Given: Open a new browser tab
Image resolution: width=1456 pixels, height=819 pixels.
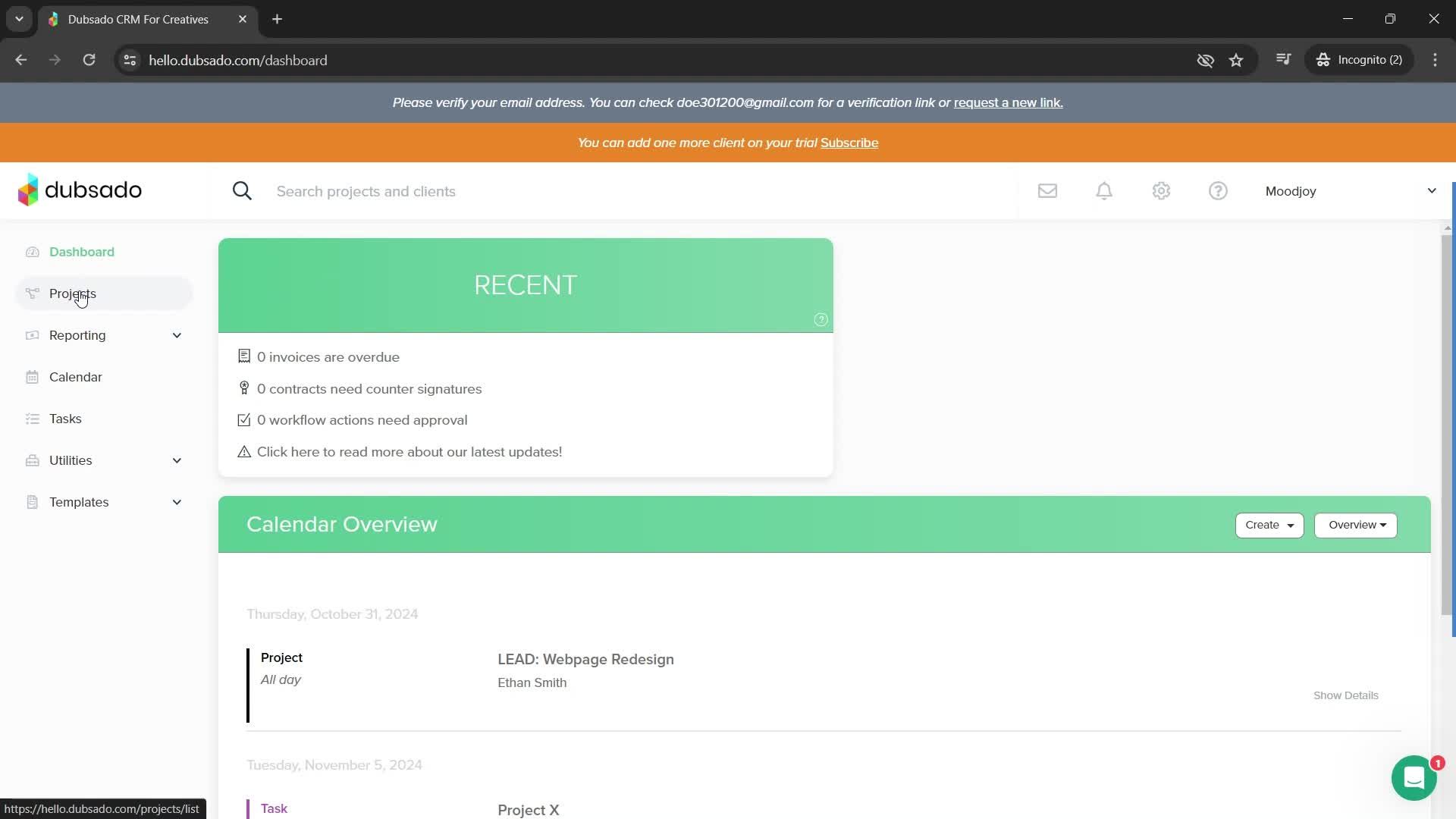Looking at the screenshot, I should coord(278,19).
